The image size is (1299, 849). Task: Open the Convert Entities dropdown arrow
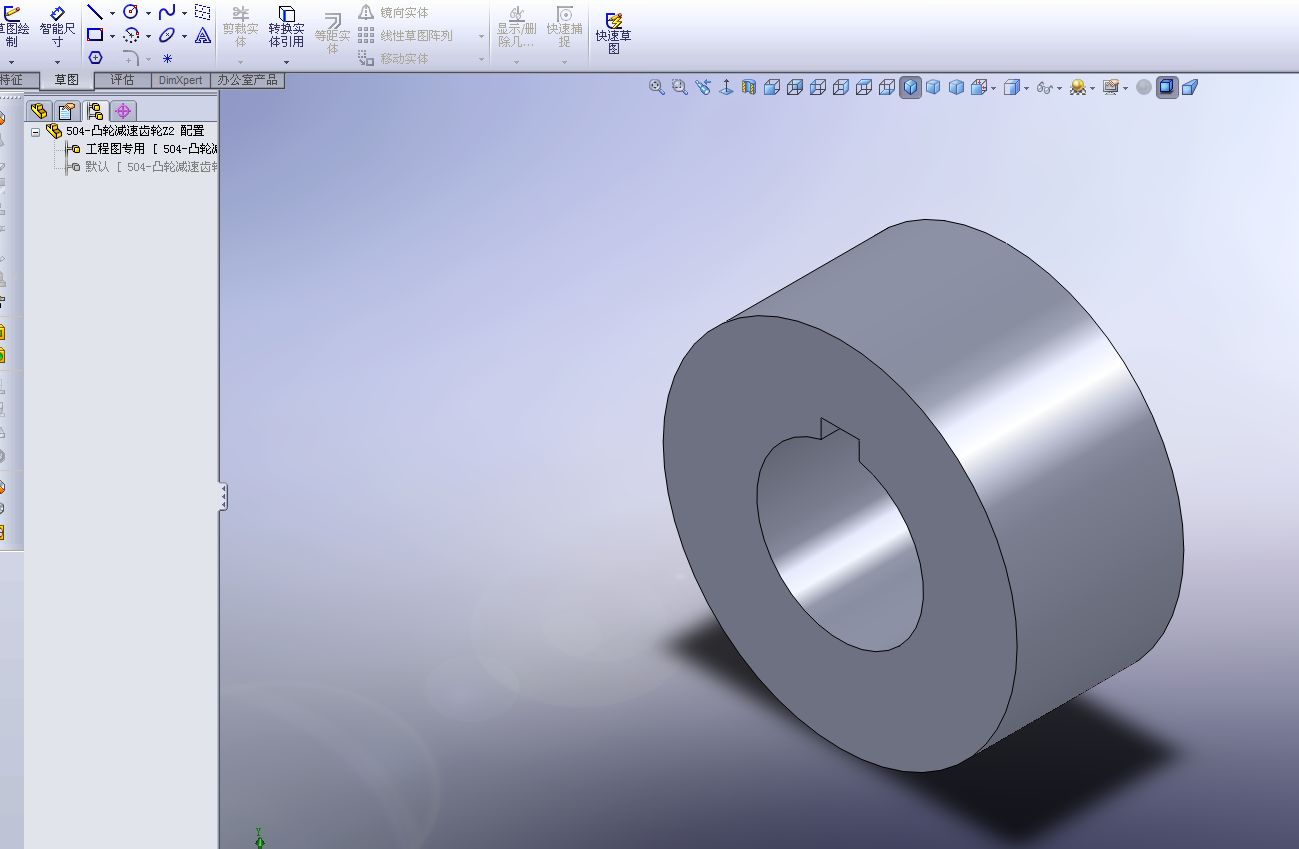[x=286, y=62]
